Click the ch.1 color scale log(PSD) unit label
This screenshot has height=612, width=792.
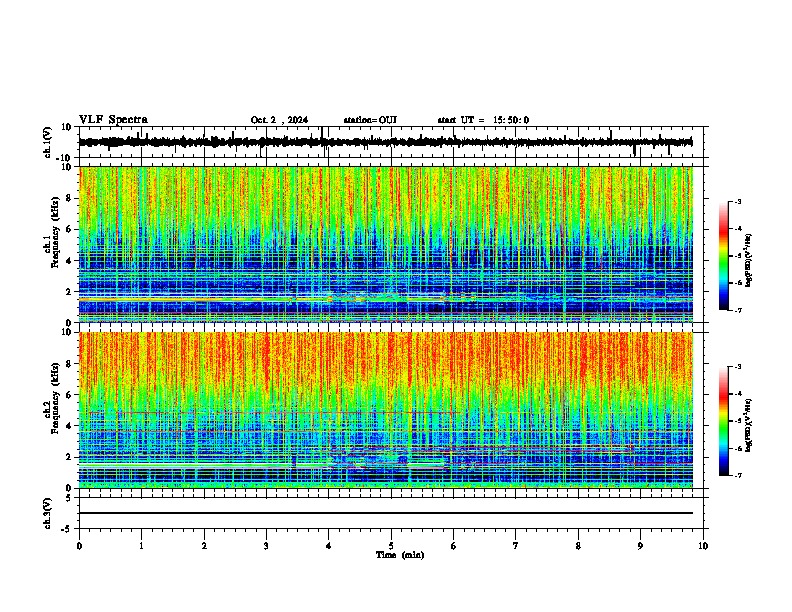[748, 260]
